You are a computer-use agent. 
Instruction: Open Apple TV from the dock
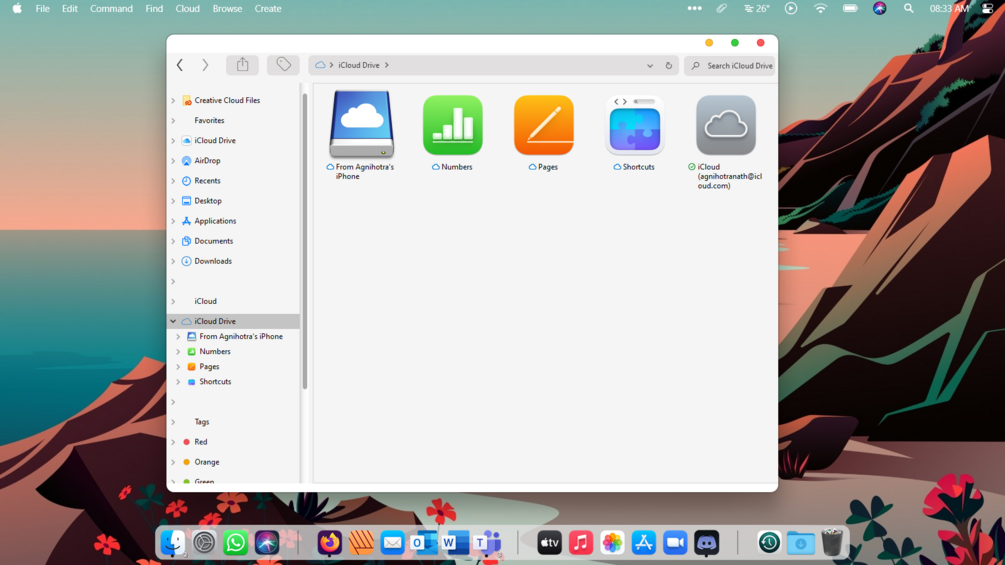pos(549,543)
